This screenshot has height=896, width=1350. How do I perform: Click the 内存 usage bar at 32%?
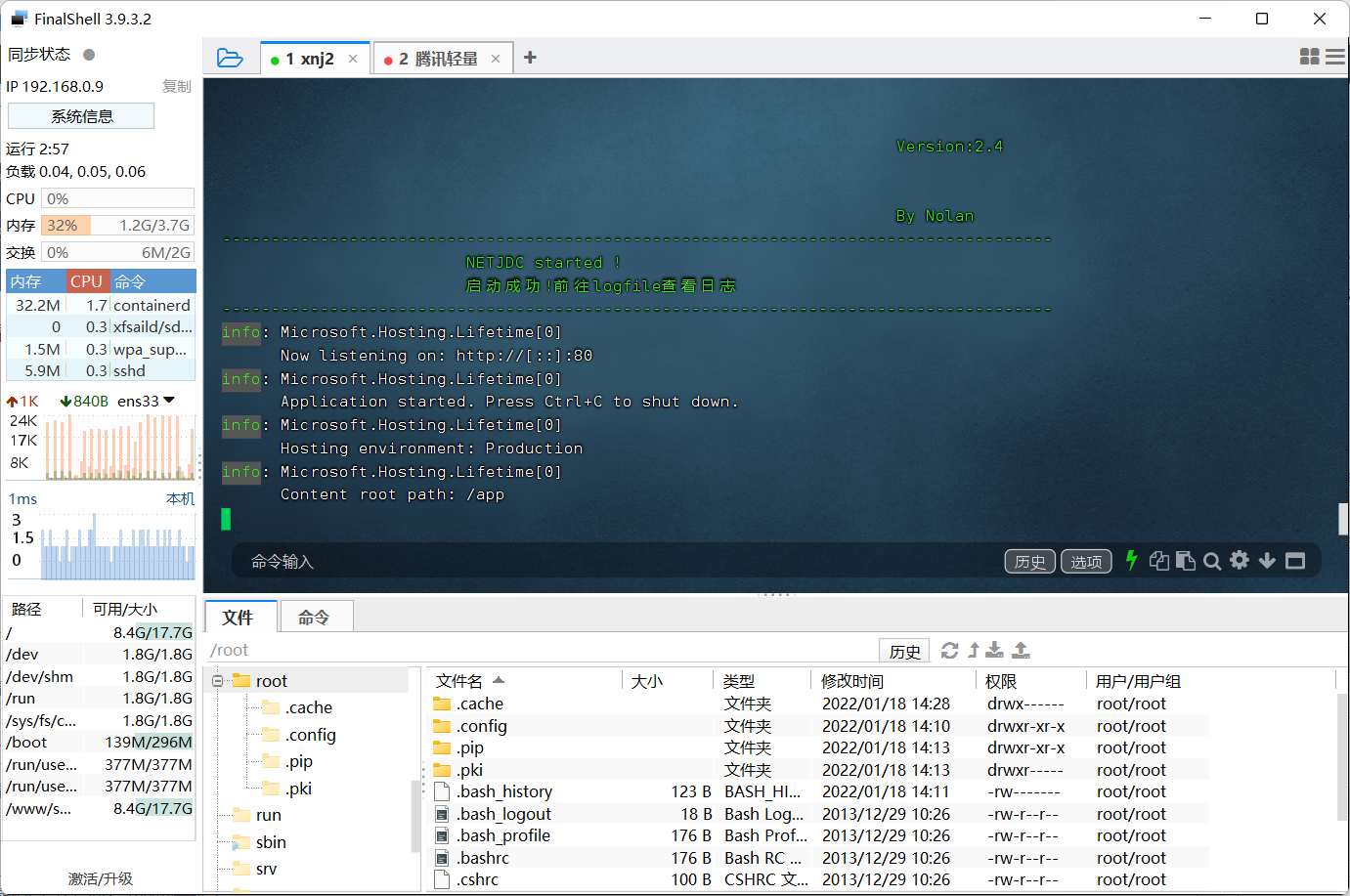click(x=117, y=225)
